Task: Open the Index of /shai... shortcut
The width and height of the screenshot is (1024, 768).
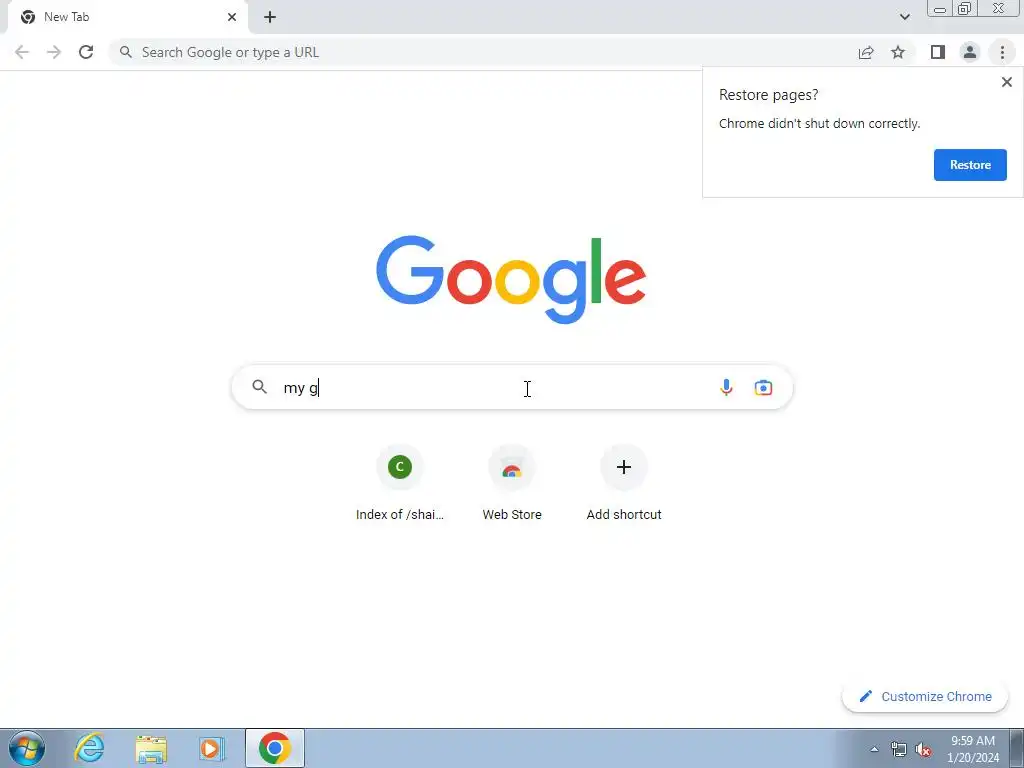Action: tap(400, 483)
